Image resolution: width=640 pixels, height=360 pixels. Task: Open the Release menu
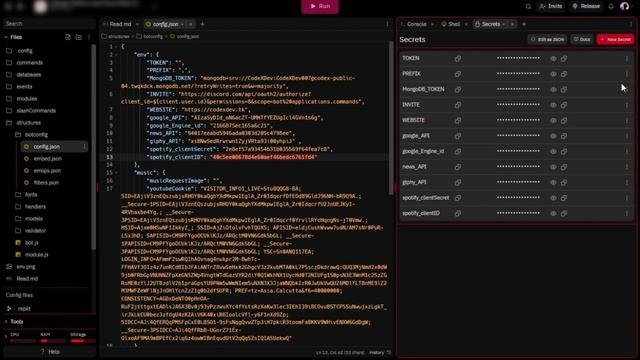[586, 6]
